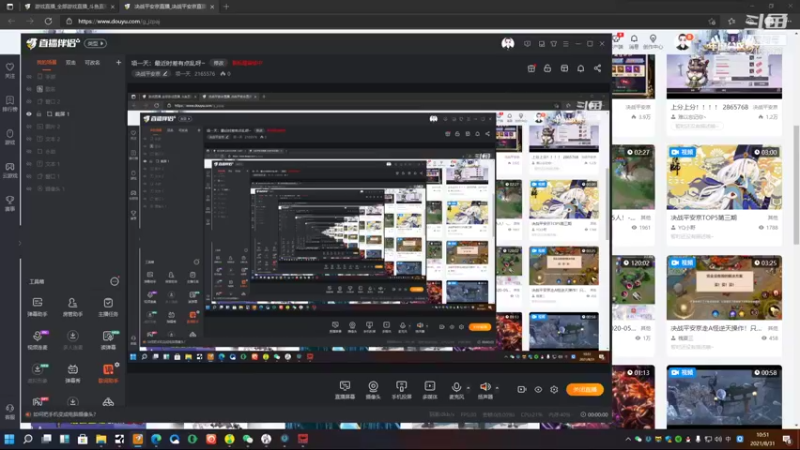Viewport: 800px width, 450px height.
Task: Click the browser address bar
Action: (383, 21)
